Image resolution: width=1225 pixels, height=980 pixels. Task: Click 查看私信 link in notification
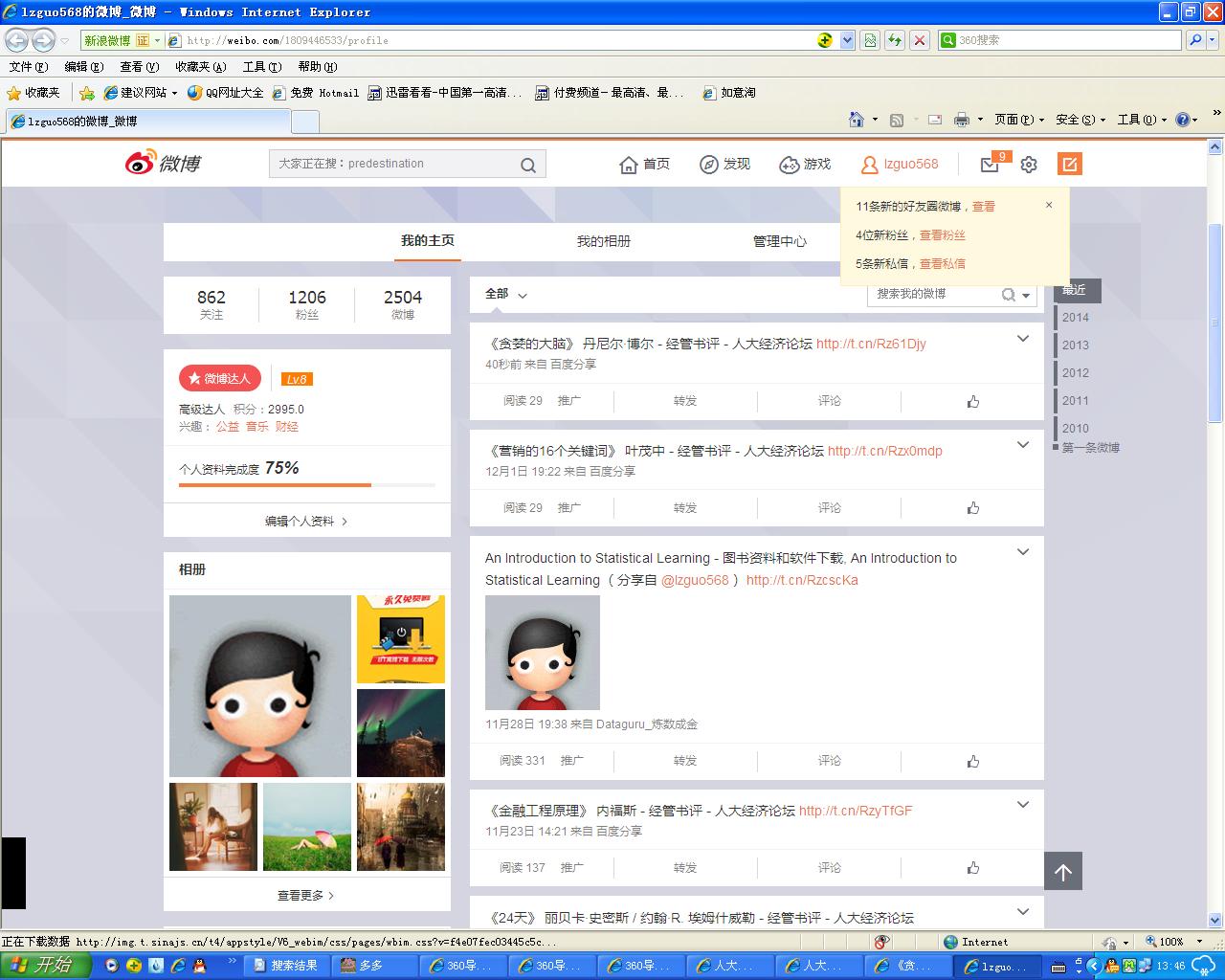tap(943, 264)
